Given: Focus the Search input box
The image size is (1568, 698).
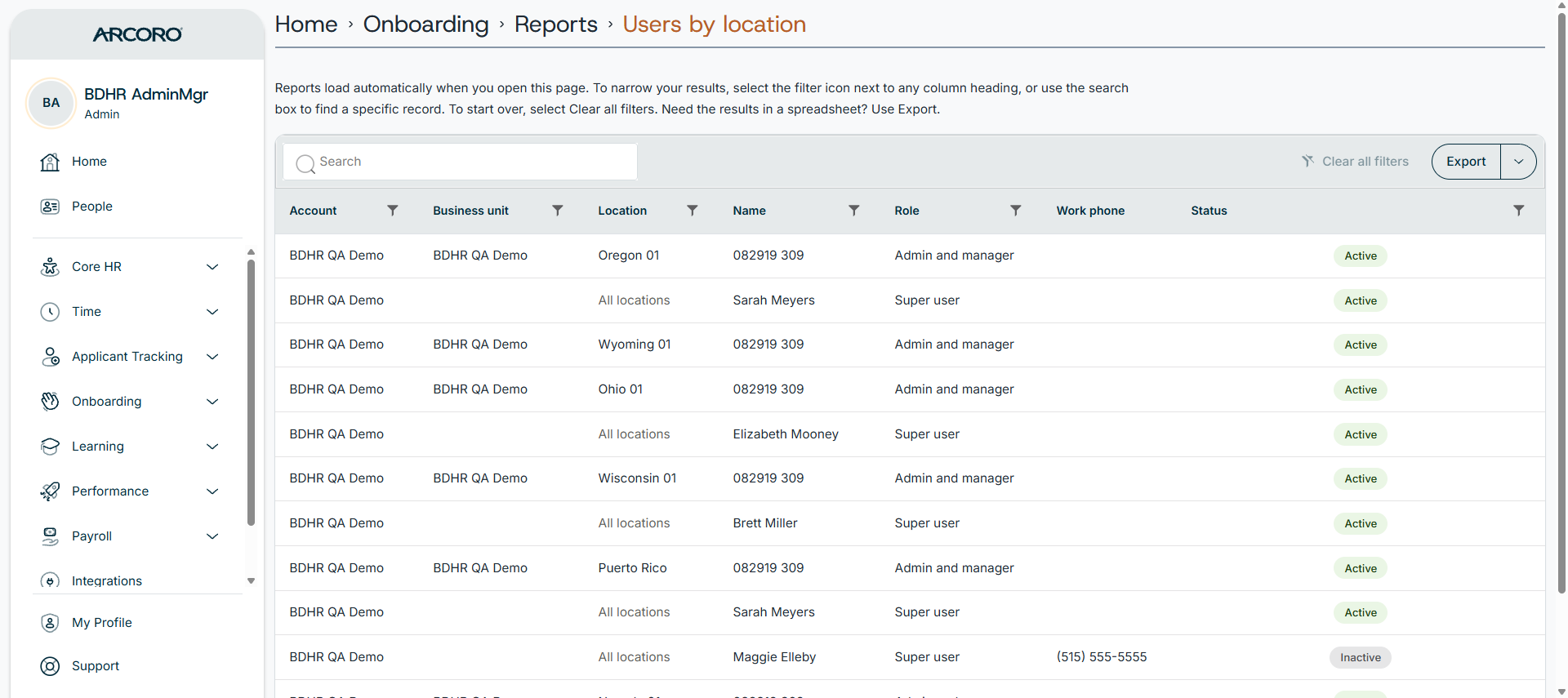Looking at the screenshot, I should click(x=461, y=162).
